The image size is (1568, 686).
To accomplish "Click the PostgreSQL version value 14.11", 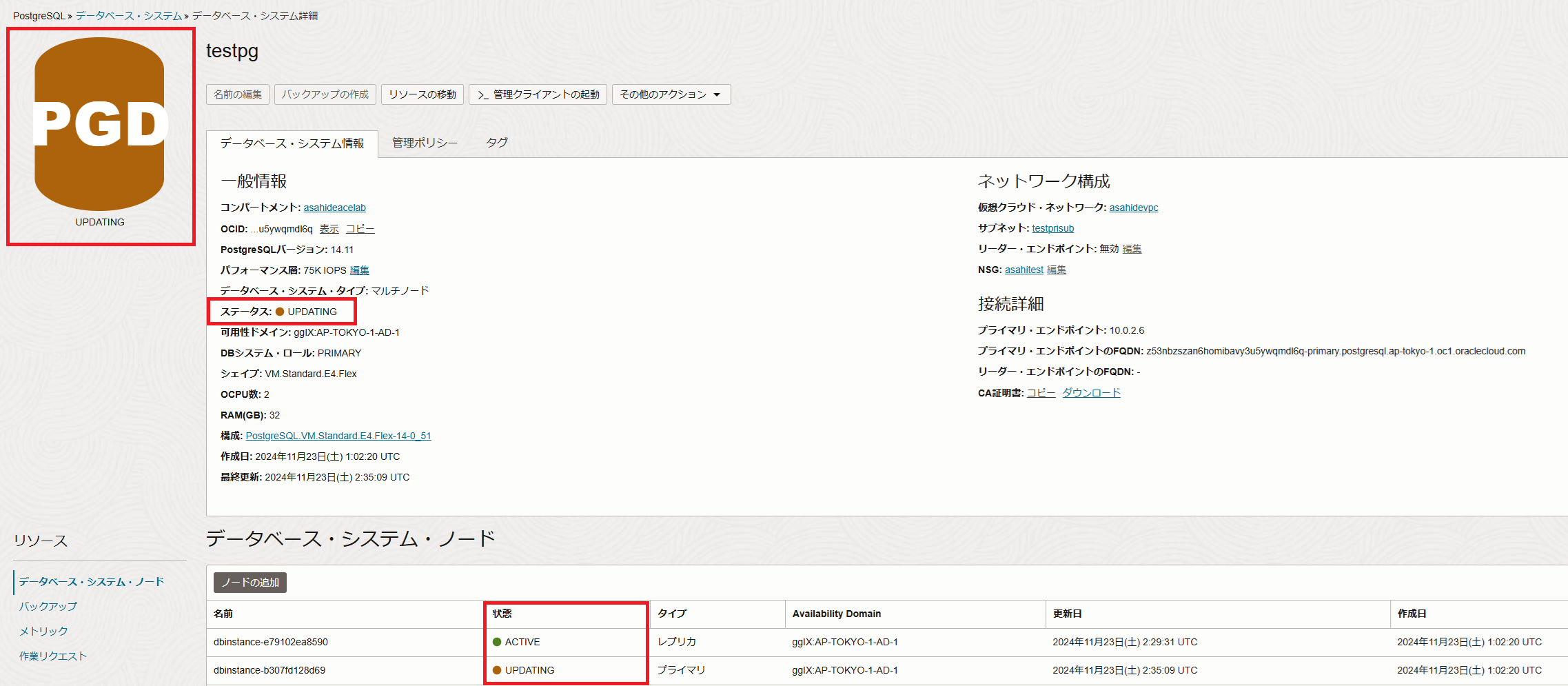I will 342,250.
